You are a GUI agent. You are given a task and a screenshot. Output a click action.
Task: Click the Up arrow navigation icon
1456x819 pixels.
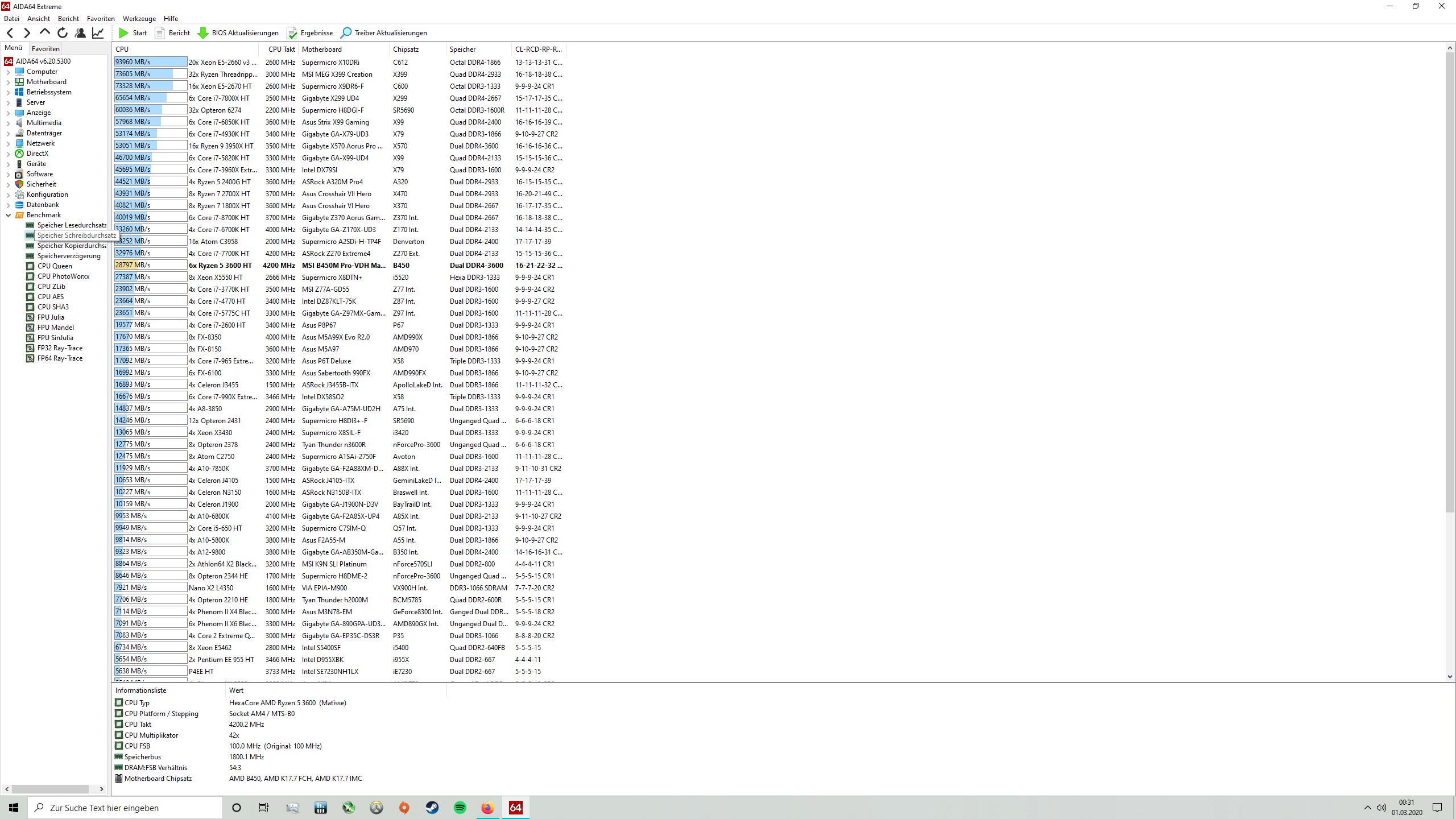(x=44, y=33)
